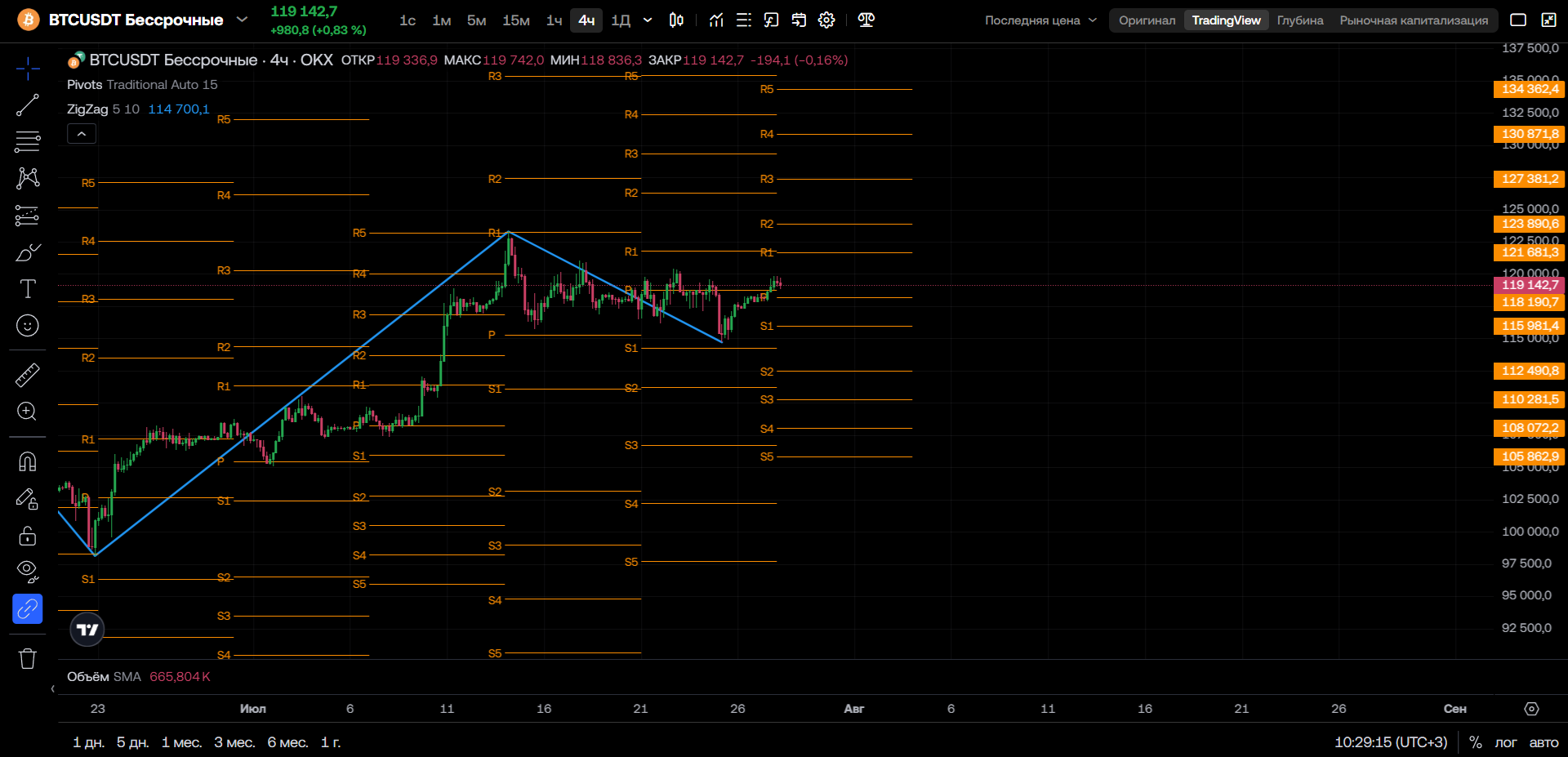Switch to the 1ч timeframe
1568x757 pixels.
coord(555,20)
